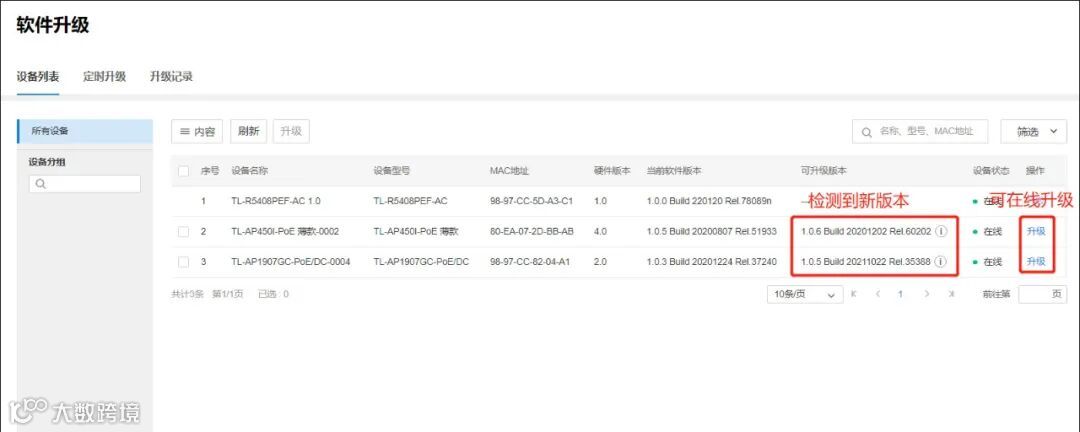The width and height of the screenshot is (1080, 432).
Task: Click the 刷新 refresh button
Action: [249, 132]
